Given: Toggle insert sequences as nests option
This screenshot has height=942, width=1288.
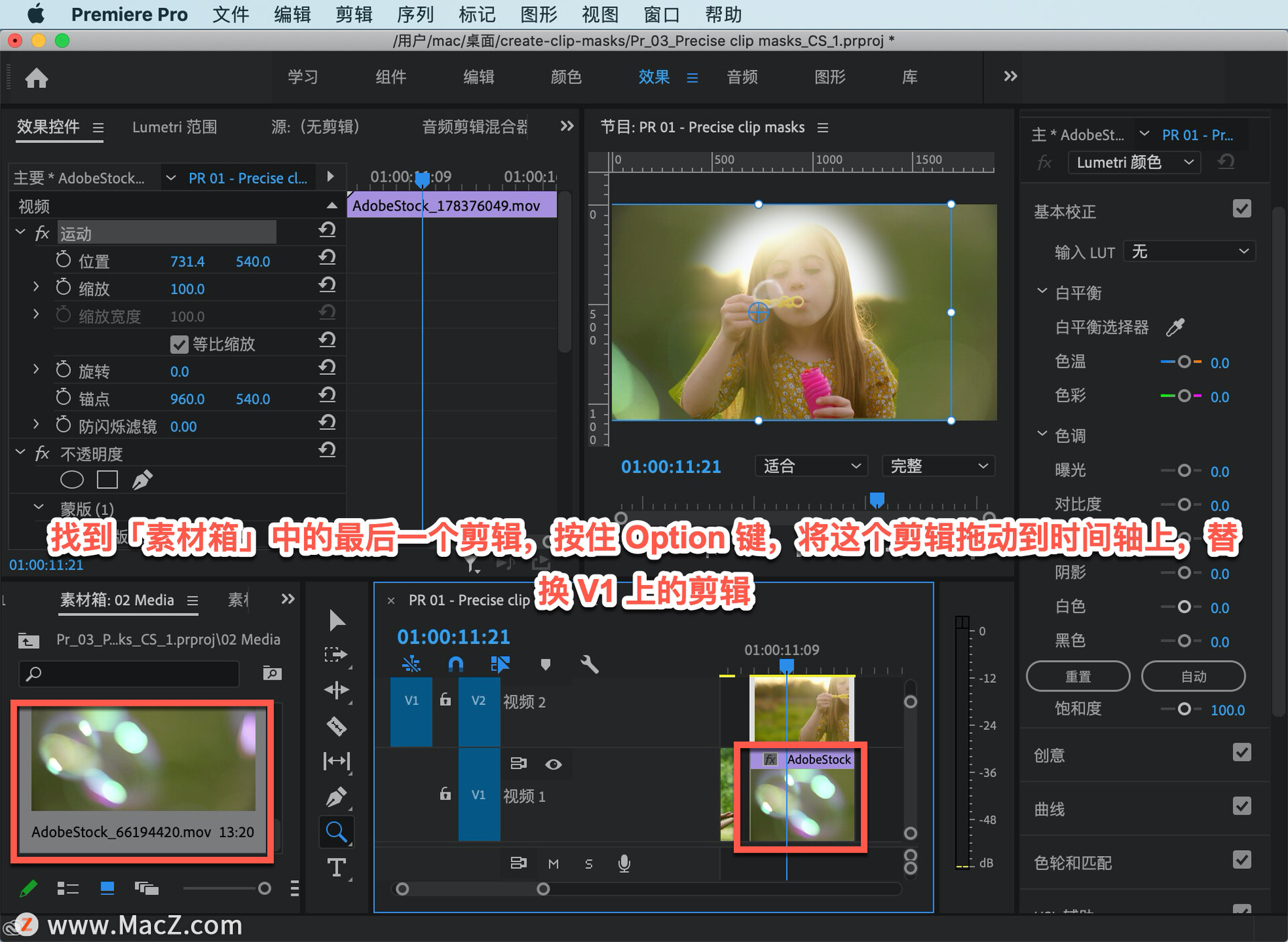Looking at the screenshot, I should (x=411, y=664).
